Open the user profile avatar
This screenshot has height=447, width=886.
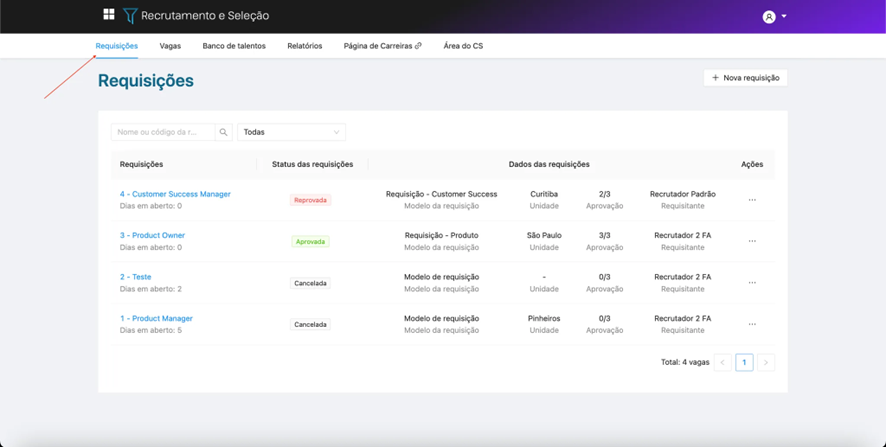[768, 17]
